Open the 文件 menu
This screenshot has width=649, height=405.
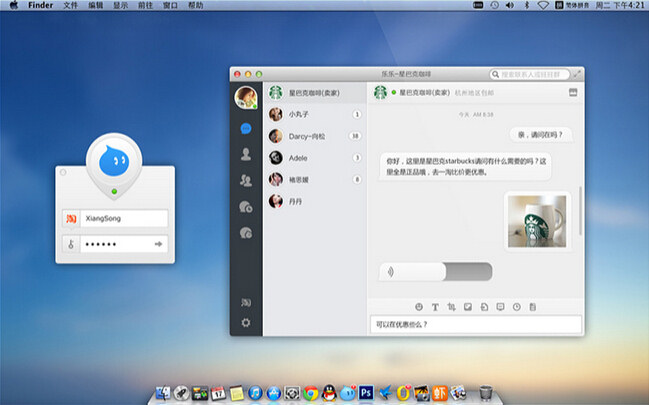70,5
